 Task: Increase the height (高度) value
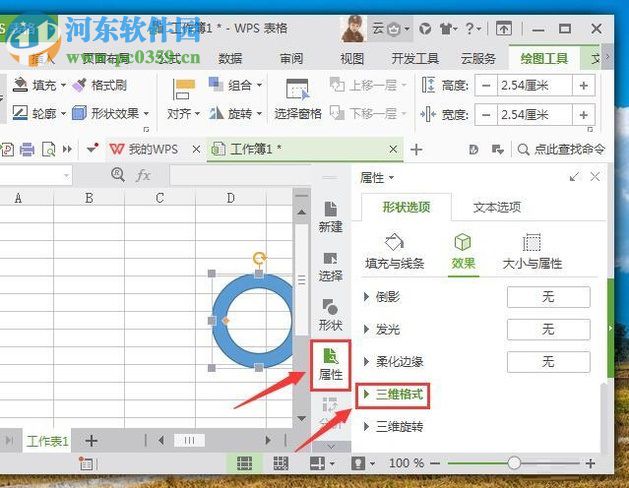584,85
